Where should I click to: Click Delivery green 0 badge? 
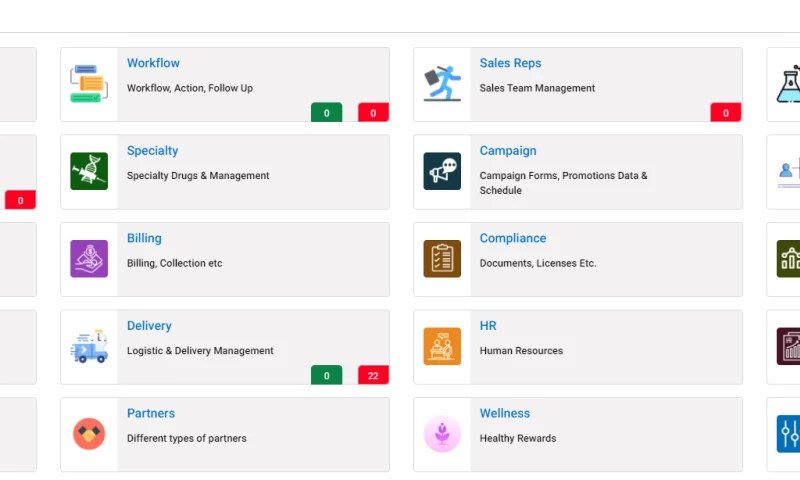click(327, 375)
